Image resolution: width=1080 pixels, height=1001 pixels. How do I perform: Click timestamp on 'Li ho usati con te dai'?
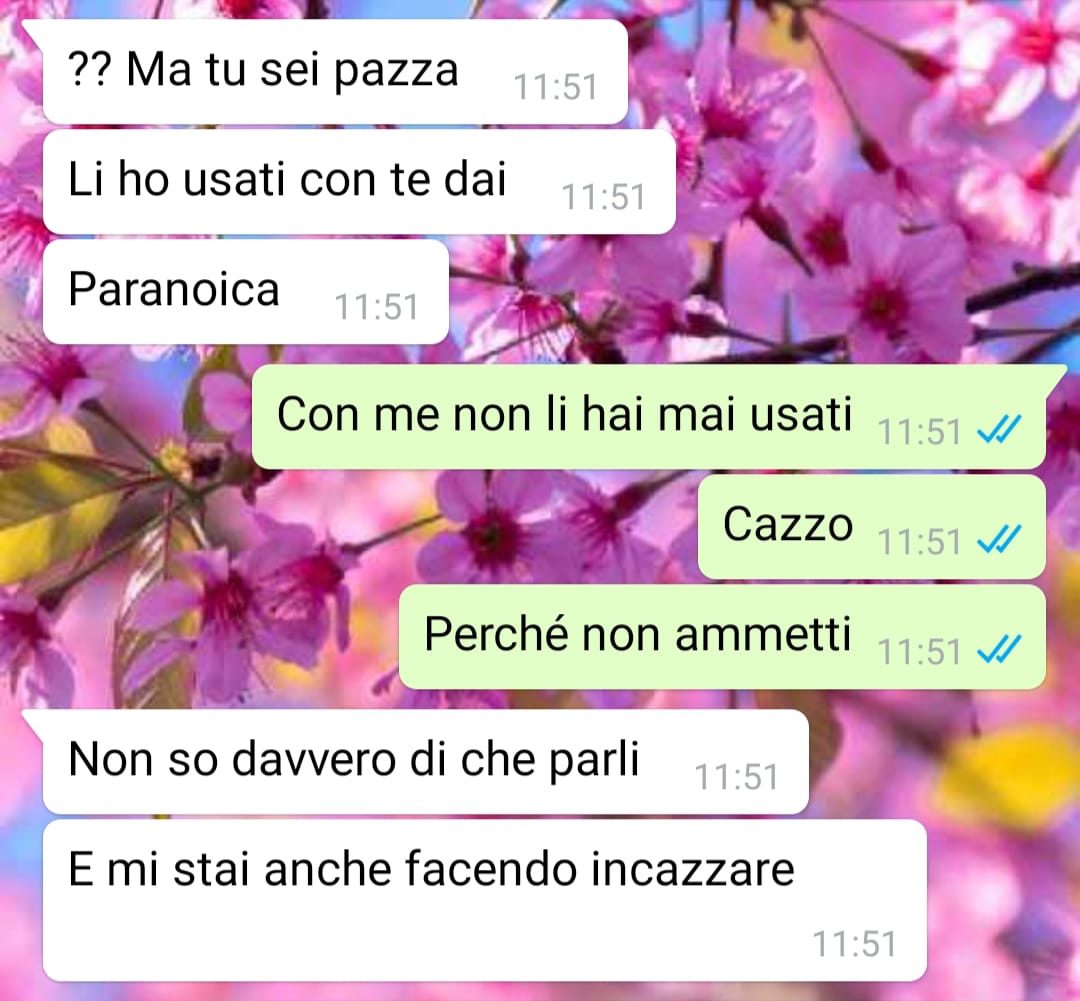[x=603, y=198]
